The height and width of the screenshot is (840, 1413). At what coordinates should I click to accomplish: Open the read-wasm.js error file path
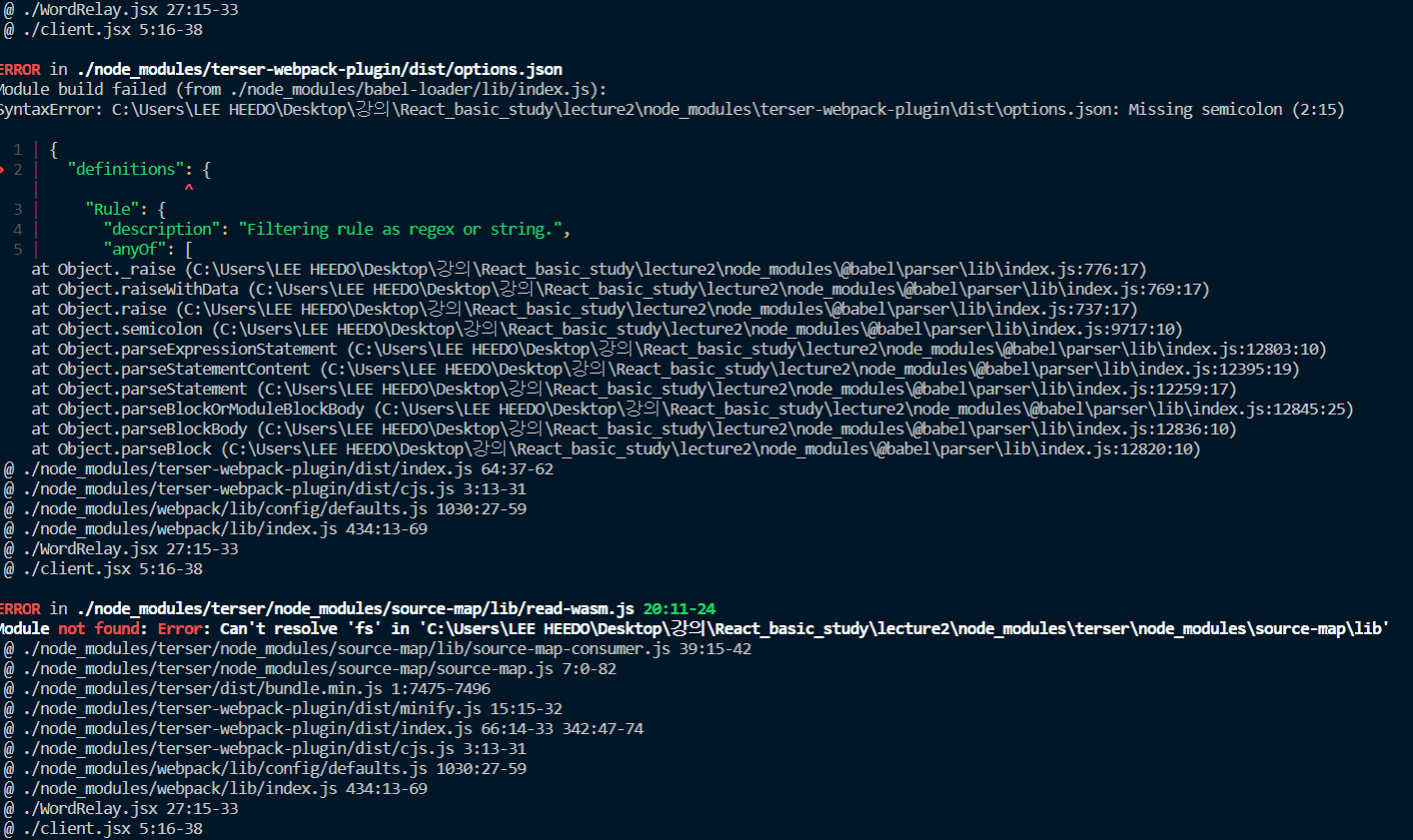pyautogui.click(x=356, y=608)
